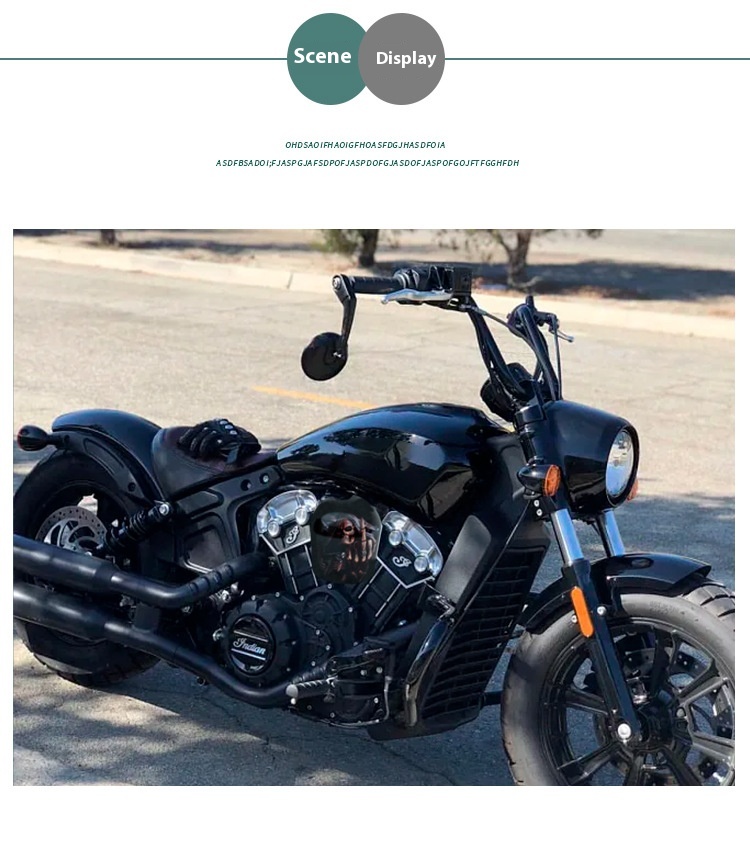The image size is (750, 868).
Task: Click the orange front turn signal
Action: [551, 480]
